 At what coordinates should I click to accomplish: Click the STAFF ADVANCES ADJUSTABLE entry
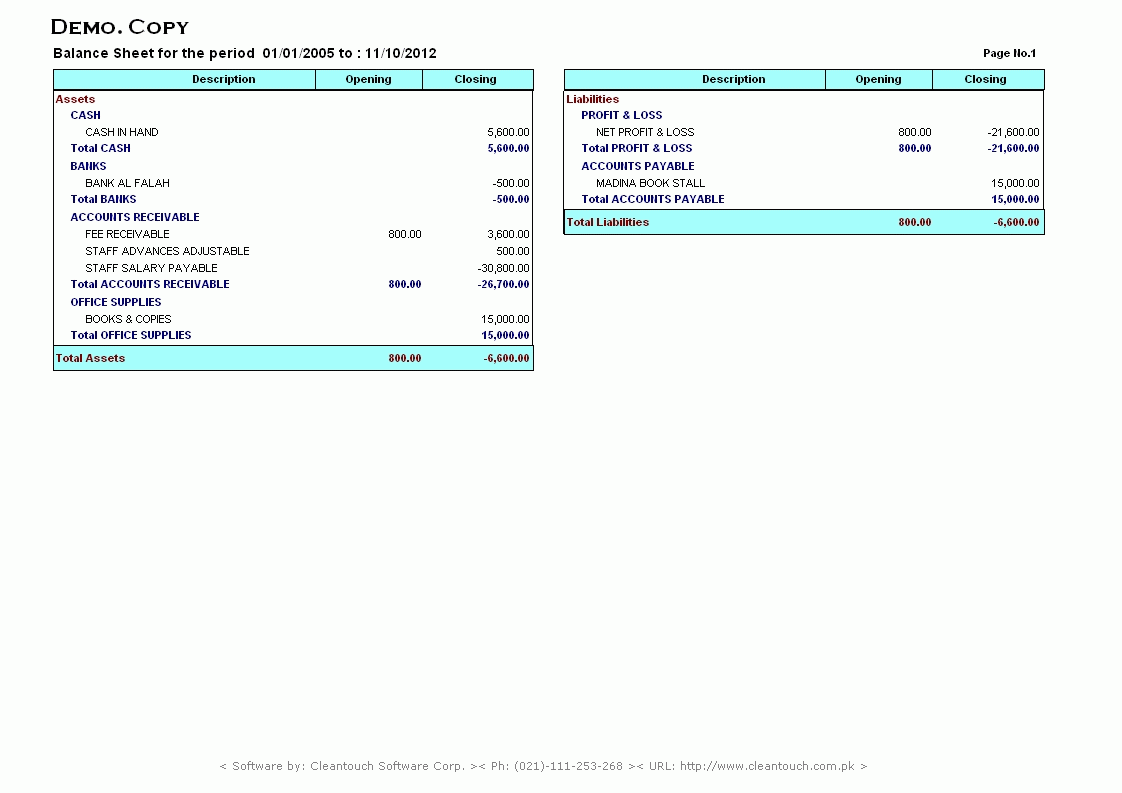coord(167,251)
